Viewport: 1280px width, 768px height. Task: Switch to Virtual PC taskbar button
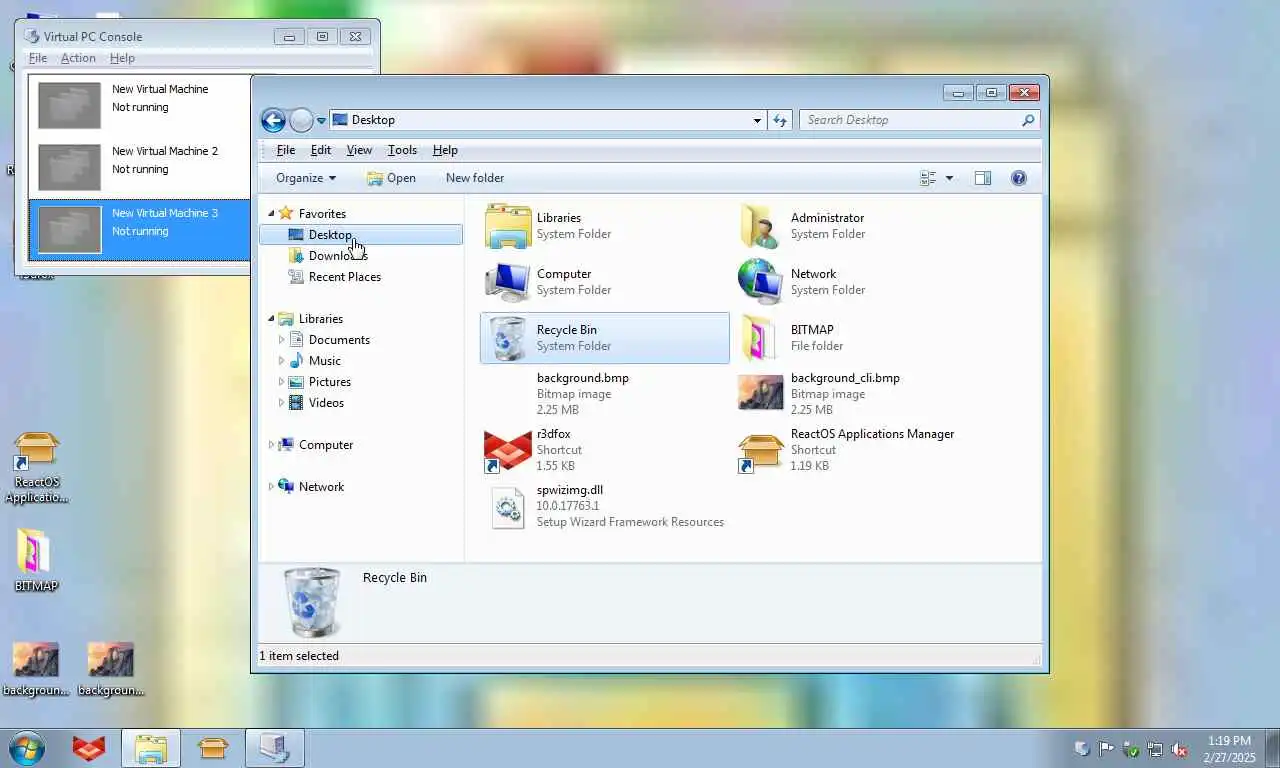275,748
